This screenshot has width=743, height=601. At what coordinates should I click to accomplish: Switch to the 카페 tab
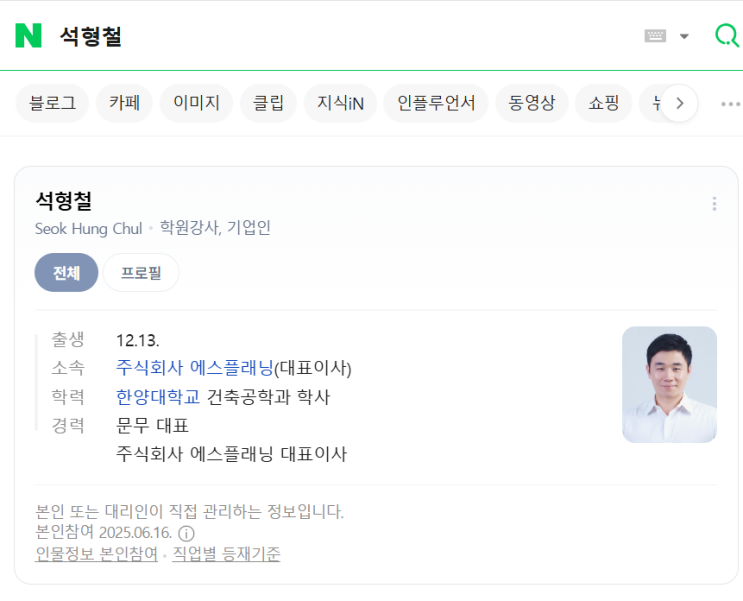tap(124, 103)
